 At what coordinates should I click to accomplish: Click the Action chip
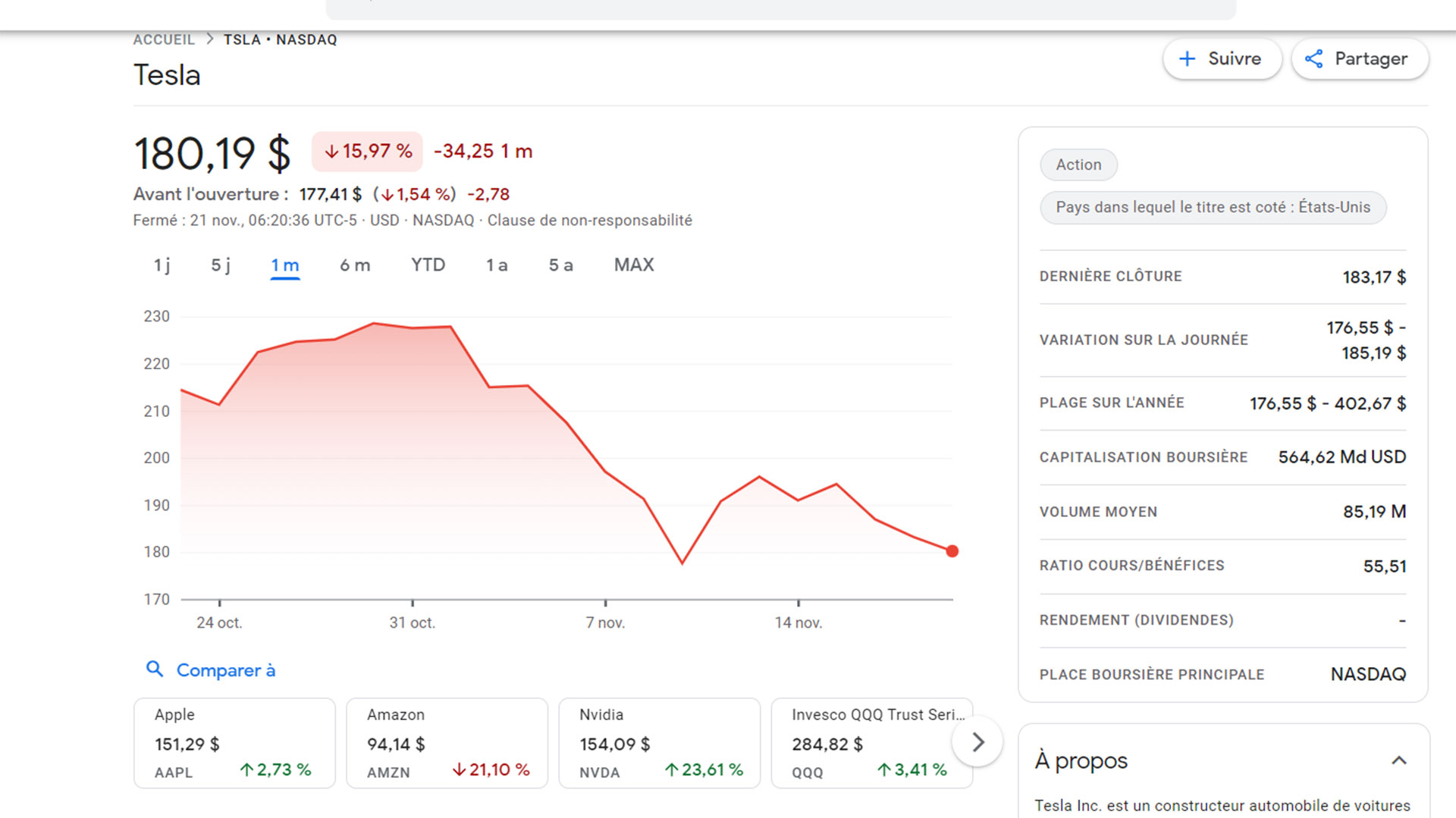1078,165
